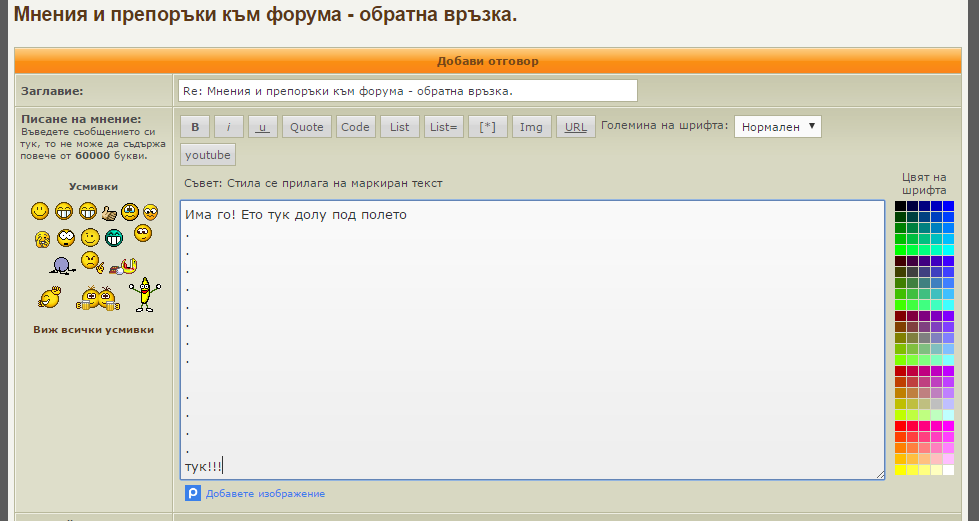This screenshot has height=521, width=979.
Task: Pick the pure yellow swatch in the palette's bottom corner
Action: click(x=900, y=470)
